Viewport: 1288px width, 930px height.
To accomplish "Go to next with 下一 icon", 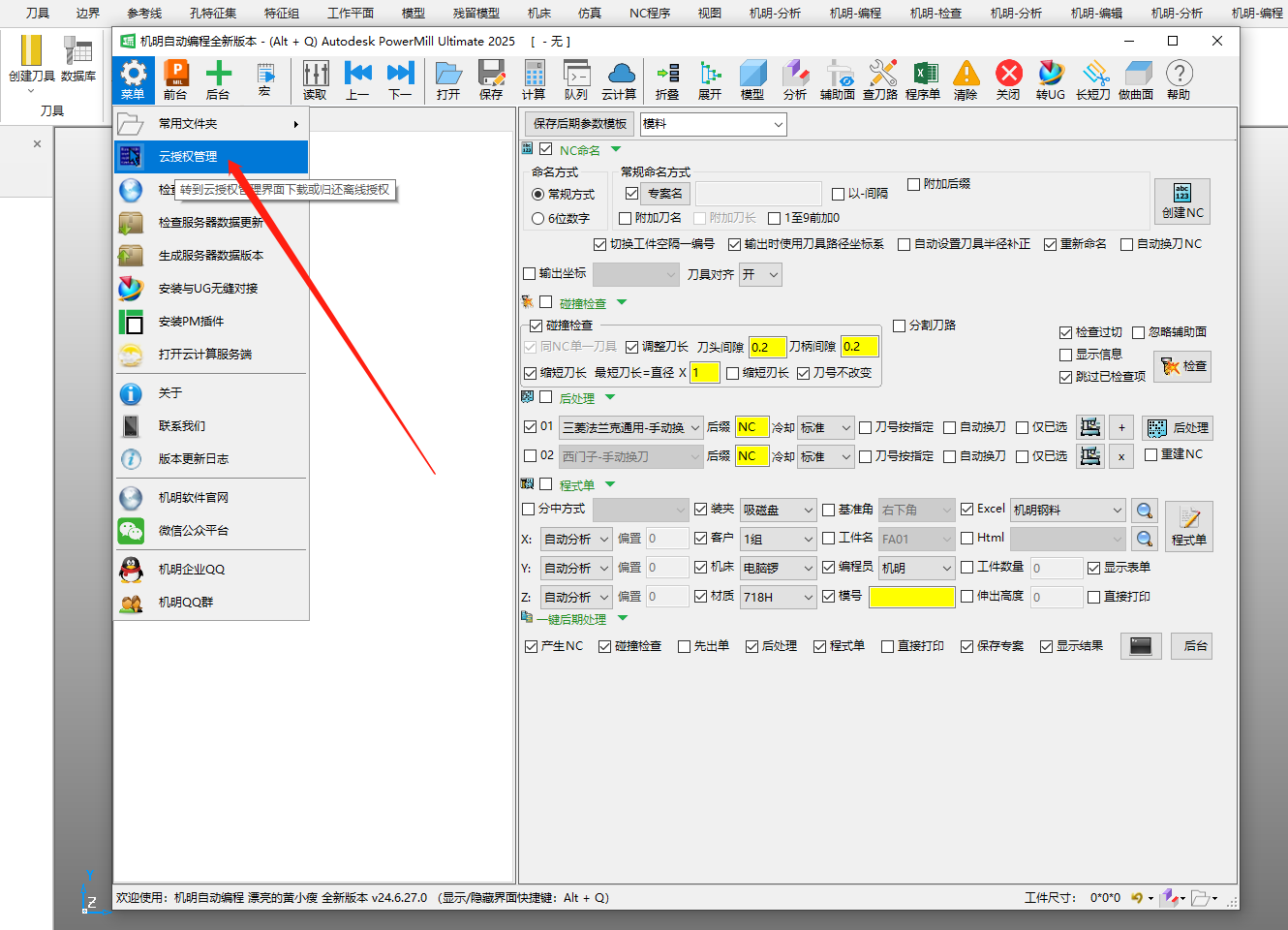I will [x=400, y=79].
